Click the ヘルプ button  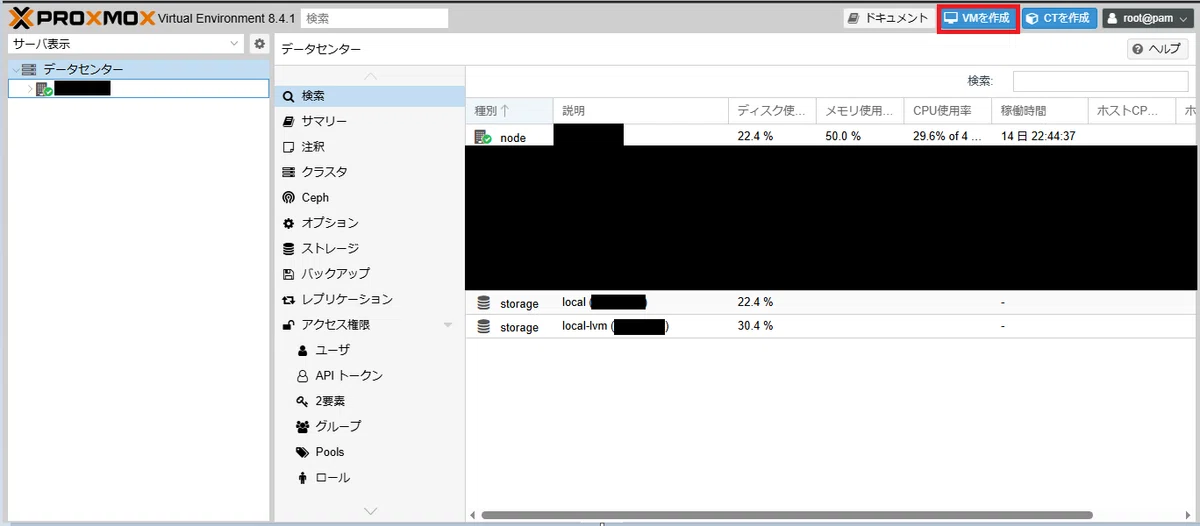[x=1157, y=49]
